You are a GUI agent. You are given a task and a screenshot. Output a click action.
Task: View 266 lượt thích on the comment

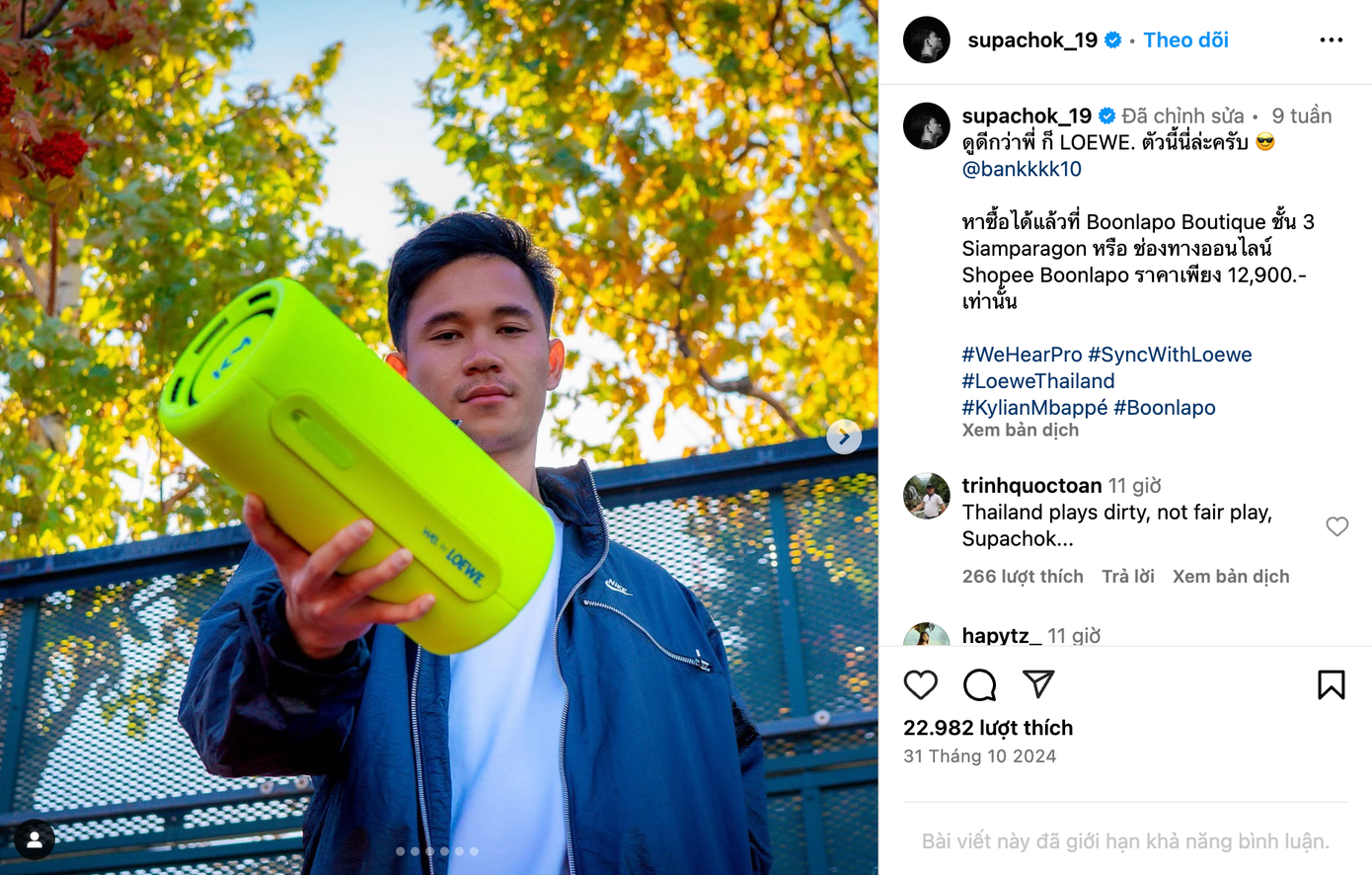(1023, 577)
